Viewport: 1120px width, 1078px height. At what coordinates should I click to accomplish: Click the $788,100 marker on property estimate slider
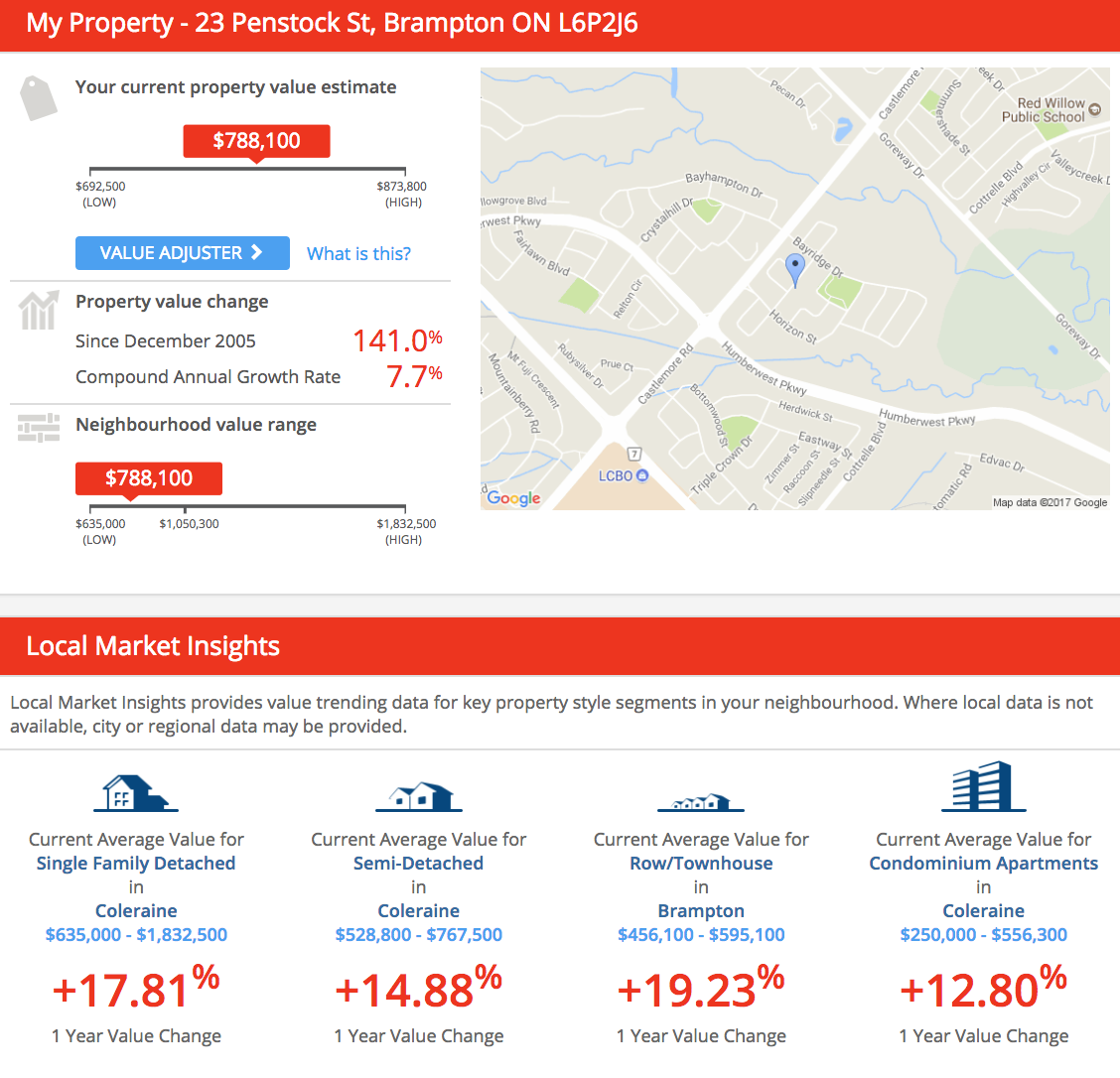tap(256, 141)
